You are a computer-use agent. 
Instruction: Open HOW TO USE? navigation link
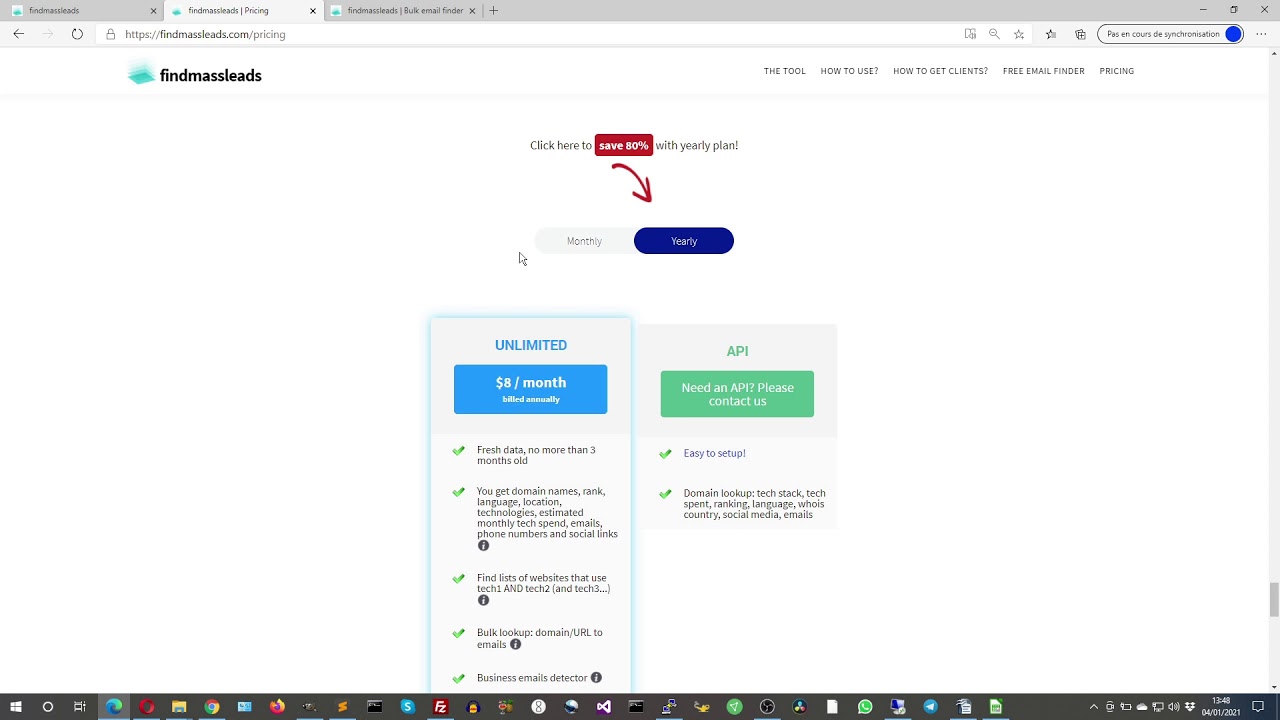coord(849,71)
